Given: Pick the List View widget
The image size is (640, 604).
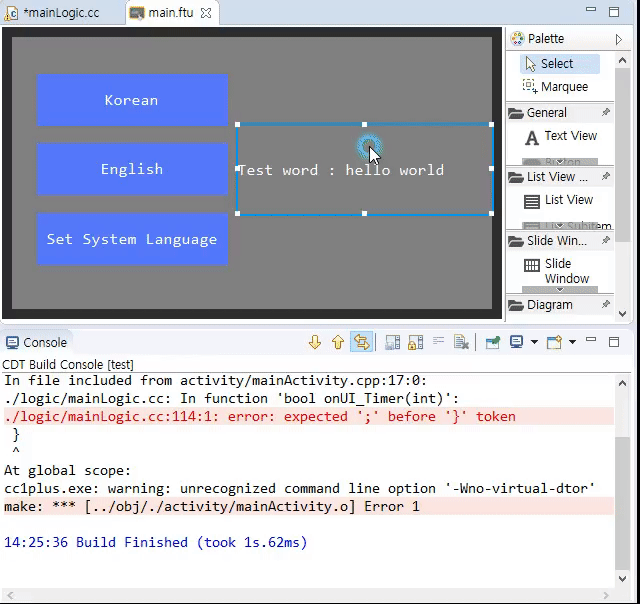Looking at the screenshot, I should (x=558, y=200).
